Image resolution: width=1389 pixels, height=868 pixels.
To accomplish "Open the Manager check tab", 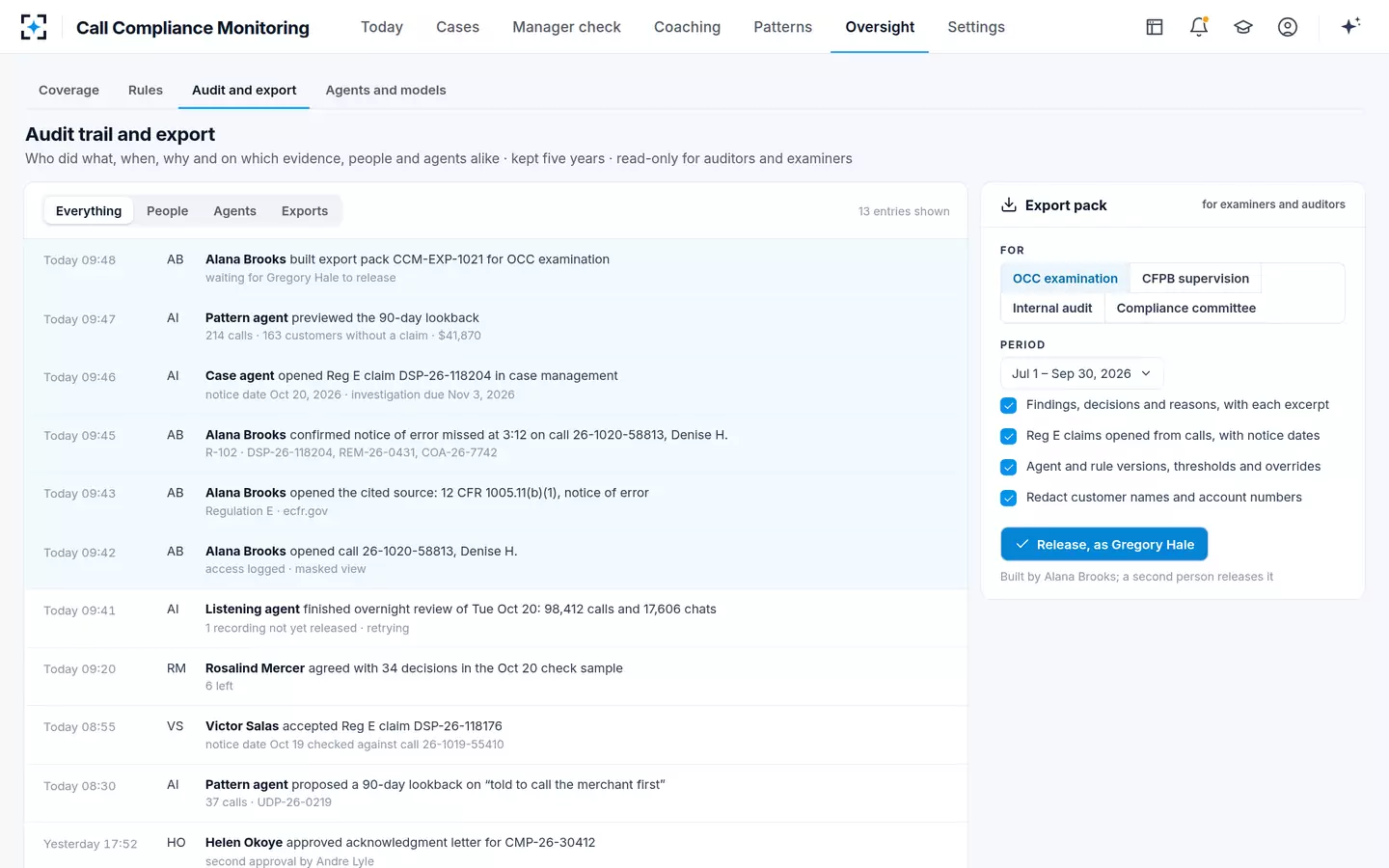I will click(566, 27).
